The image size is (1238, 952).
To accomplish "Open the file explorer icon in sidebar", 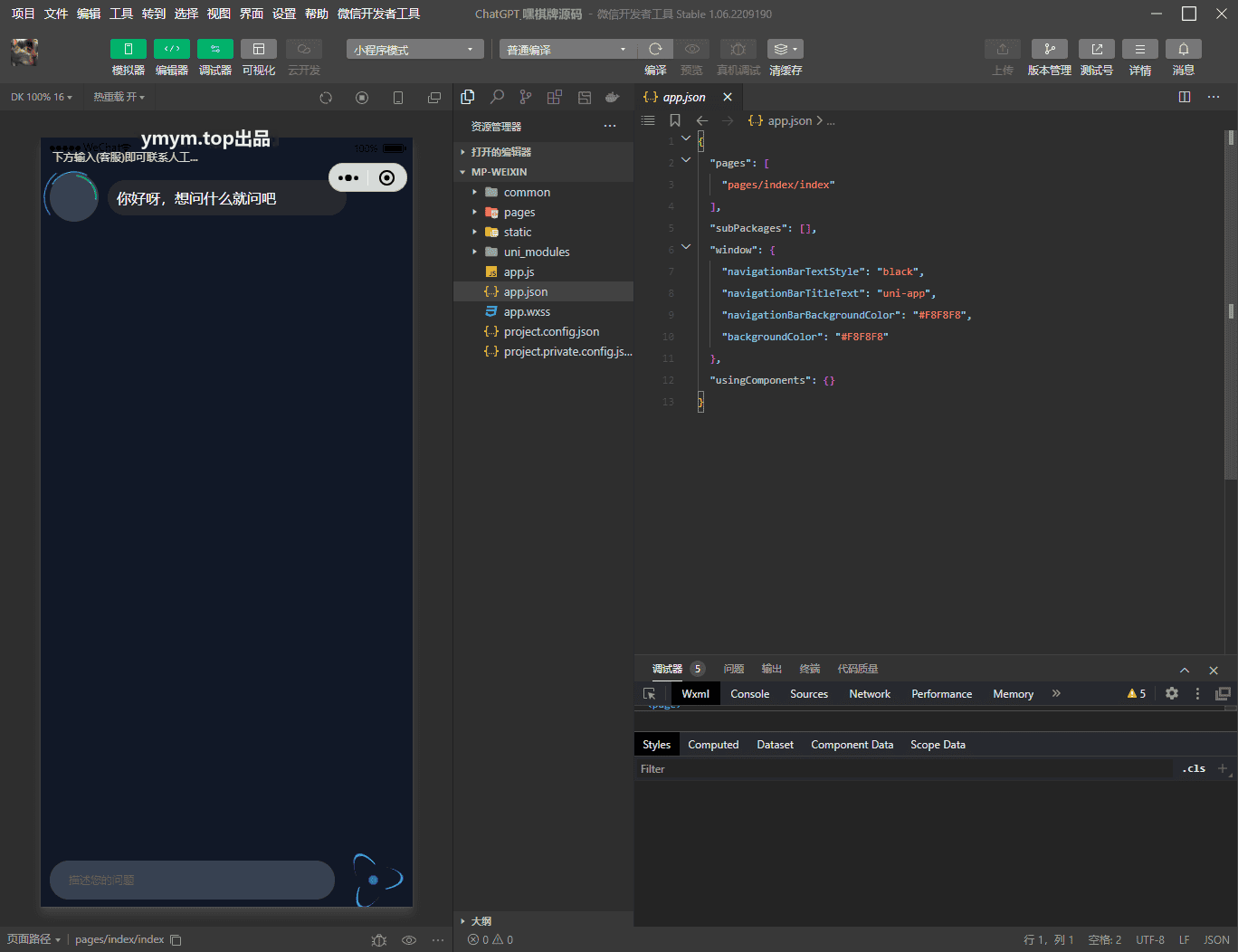I will (x=468, y=97).
